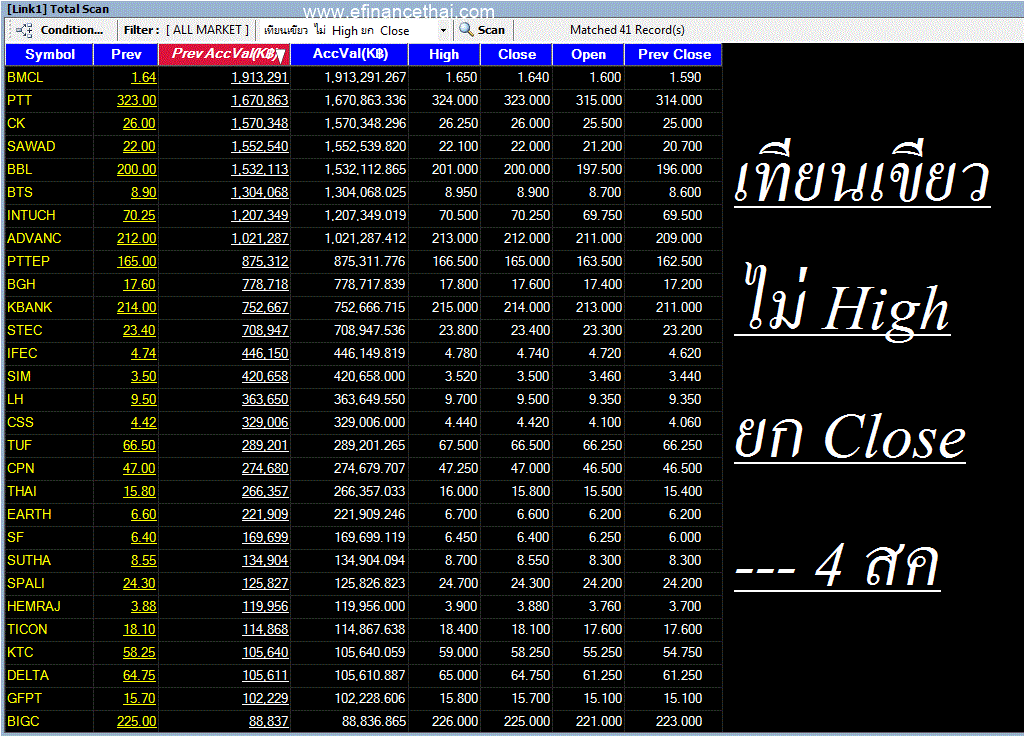Select the BGH symbol
The height and width of the screenshot is (738, 1024).
pyautogui.click(x=21, y=284)
